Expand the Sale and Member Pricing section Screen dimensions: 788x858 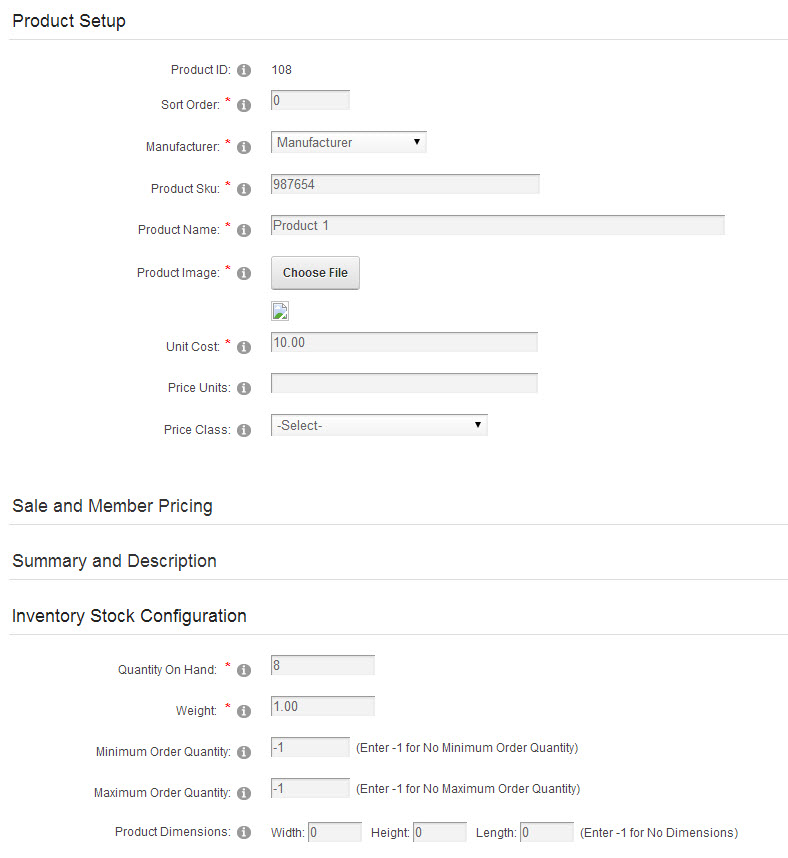[112, 506]
